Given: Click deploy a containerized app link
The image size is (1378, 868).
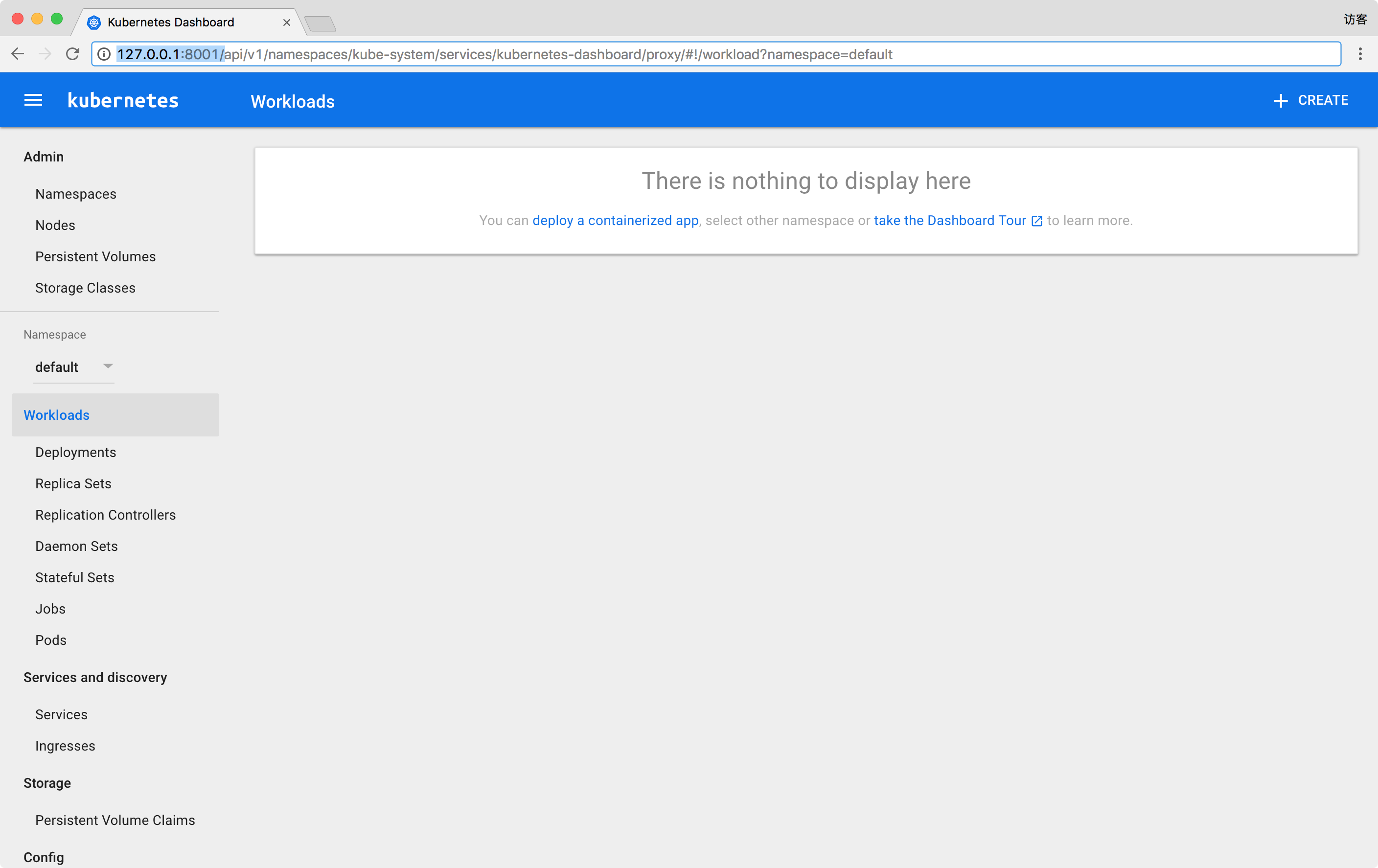Looking at the screenshot, I should (615, 221).
